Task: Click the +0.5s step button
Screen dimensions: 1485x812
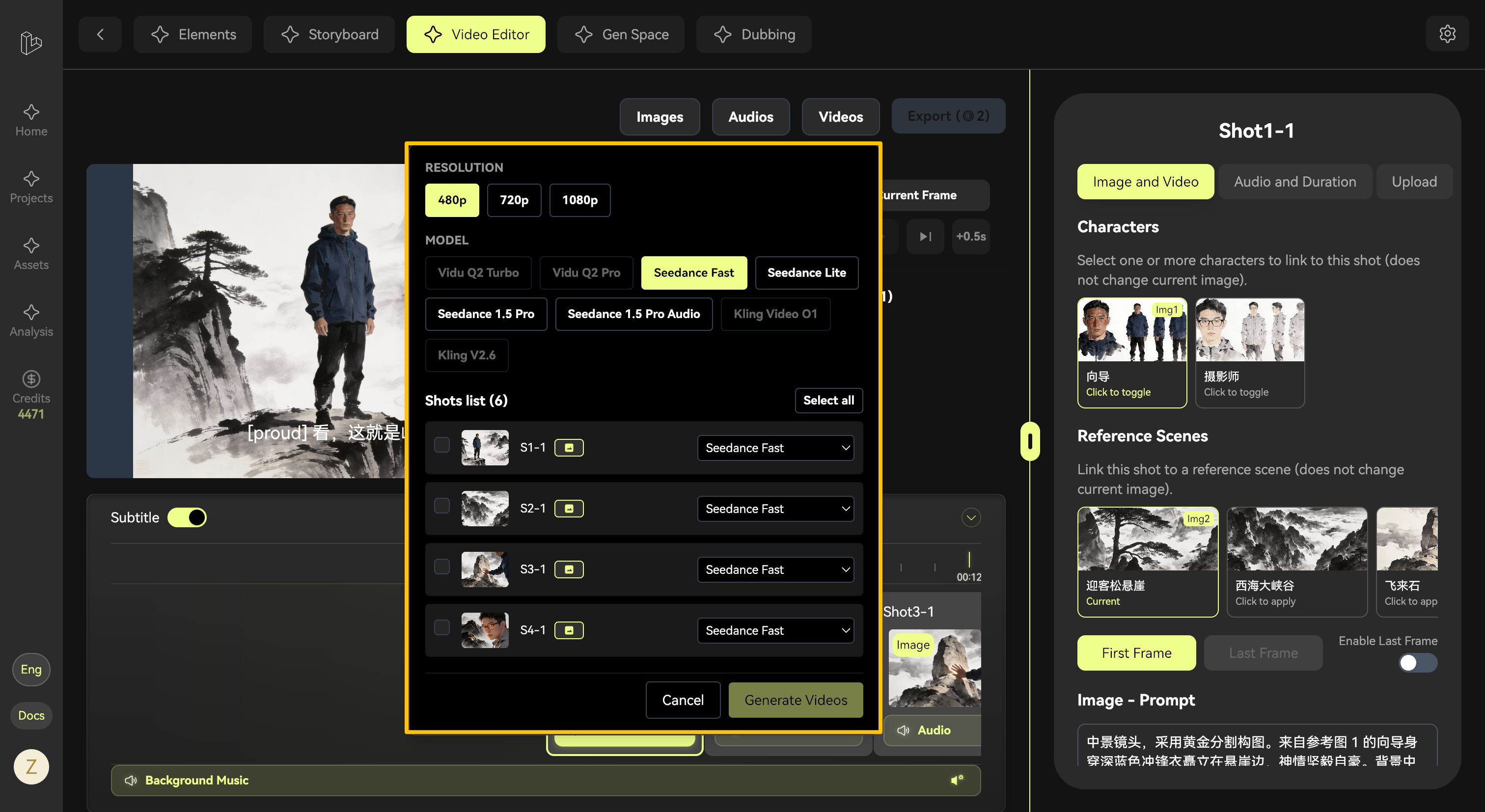Action: [x=971, y=236]
